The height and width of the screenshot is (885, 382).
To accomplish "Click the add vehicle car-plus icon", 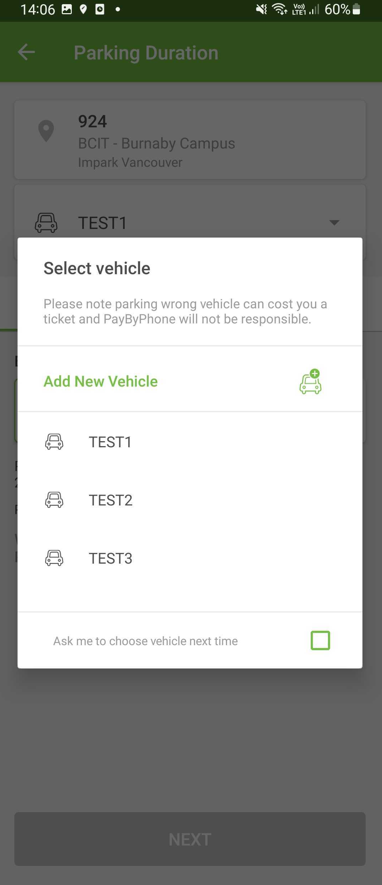I will click(310, 382).
